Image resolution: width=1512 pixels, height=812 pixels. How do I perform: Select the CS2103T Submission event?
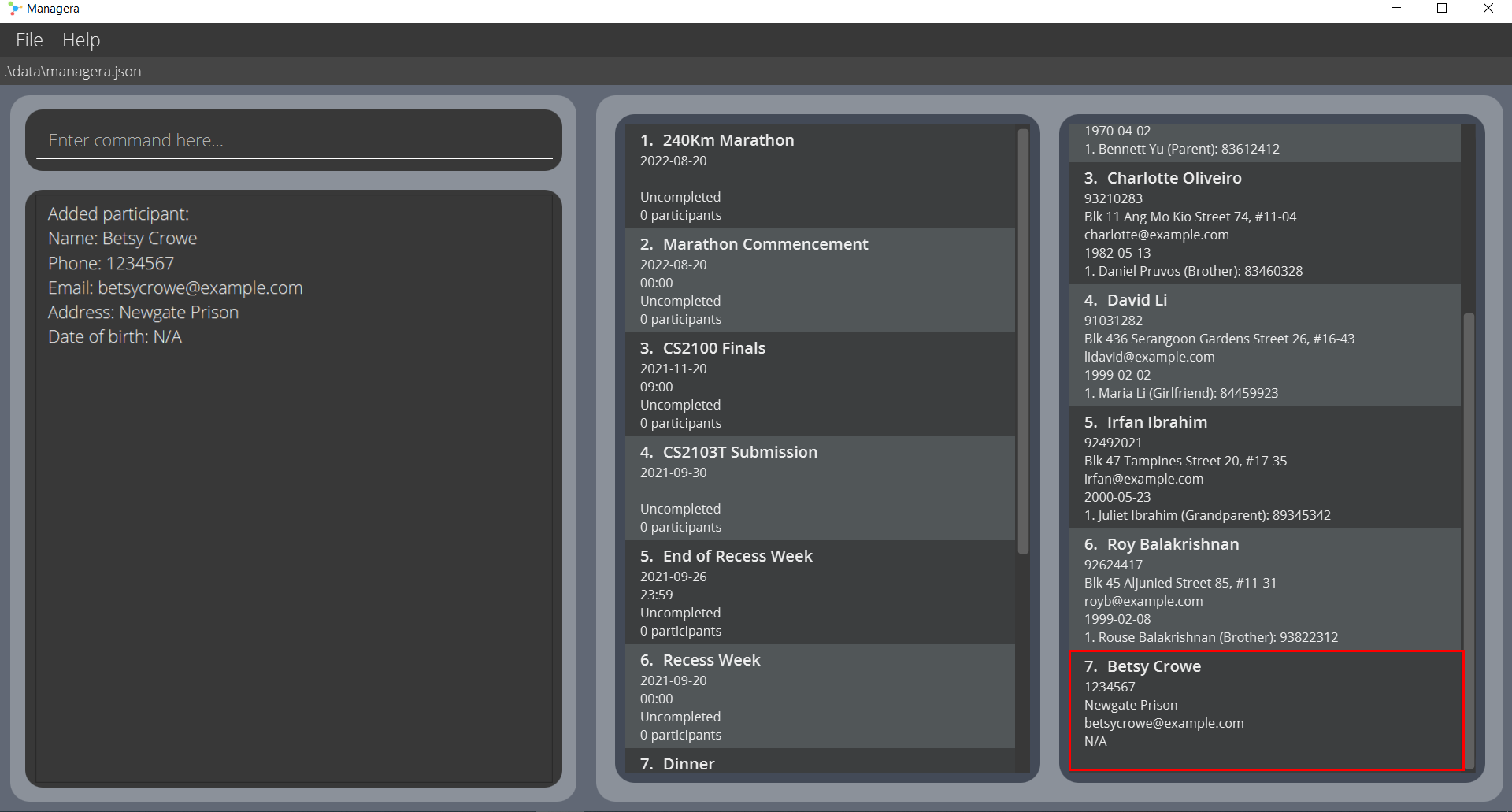(x=820, y=488)
